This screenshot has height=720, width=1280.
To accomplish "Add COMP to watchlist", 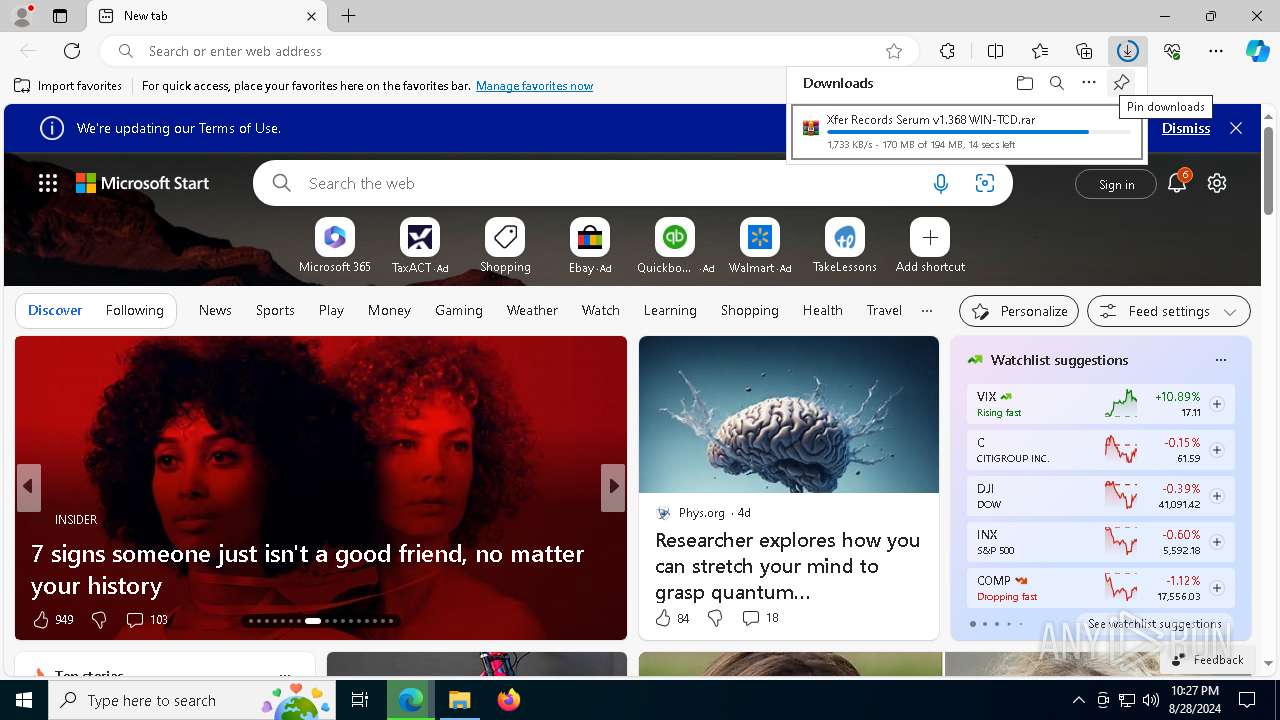I will [x=1217, y=588].
